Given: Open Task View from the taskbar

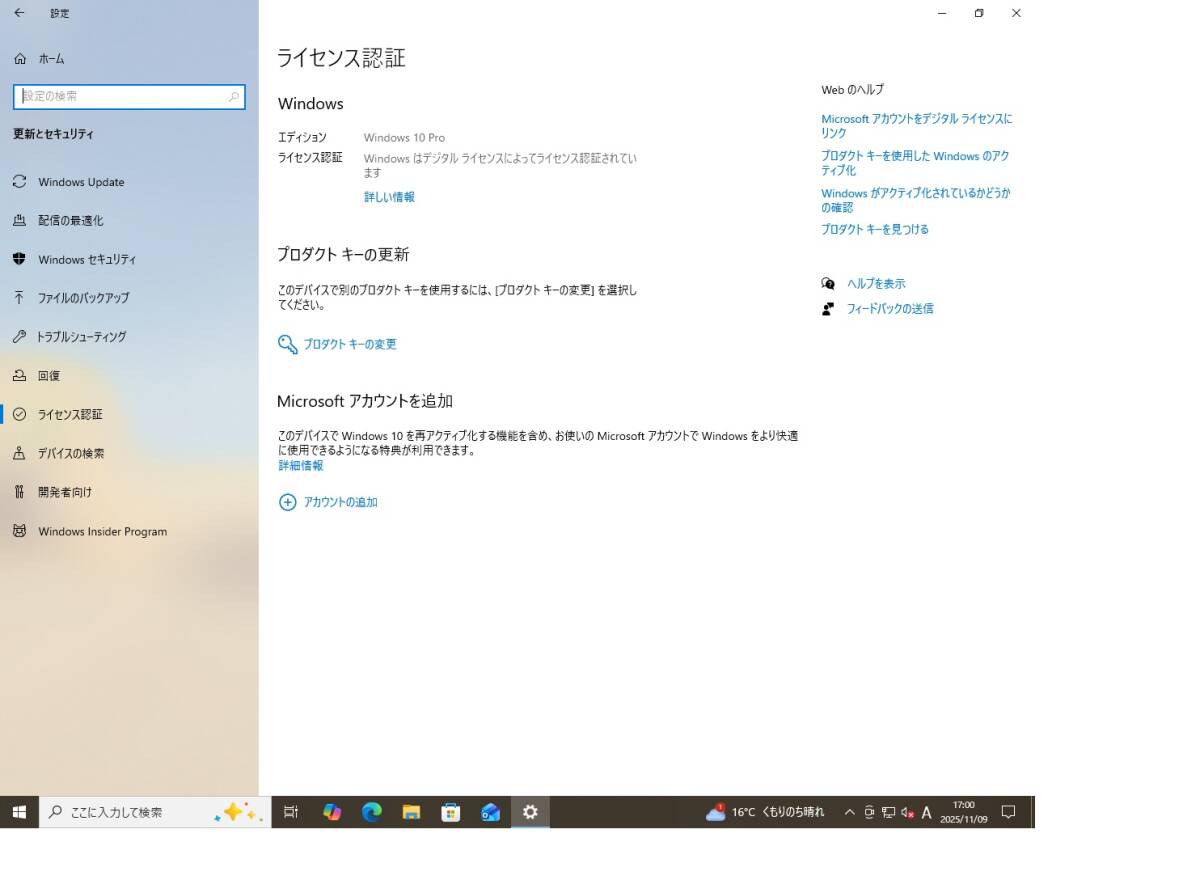Looking at the screenshot, I should click(x=290, y=812).
